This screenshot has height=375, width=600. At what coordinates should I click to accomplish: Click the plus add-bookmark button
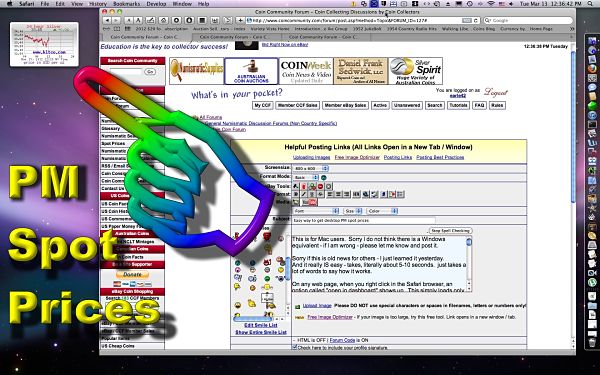pos(240,20)
